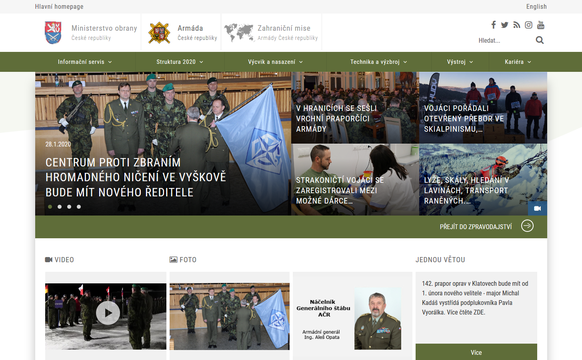Open the Struktura 2020 menu item
The image size is (582, 360).
(180, 62)
